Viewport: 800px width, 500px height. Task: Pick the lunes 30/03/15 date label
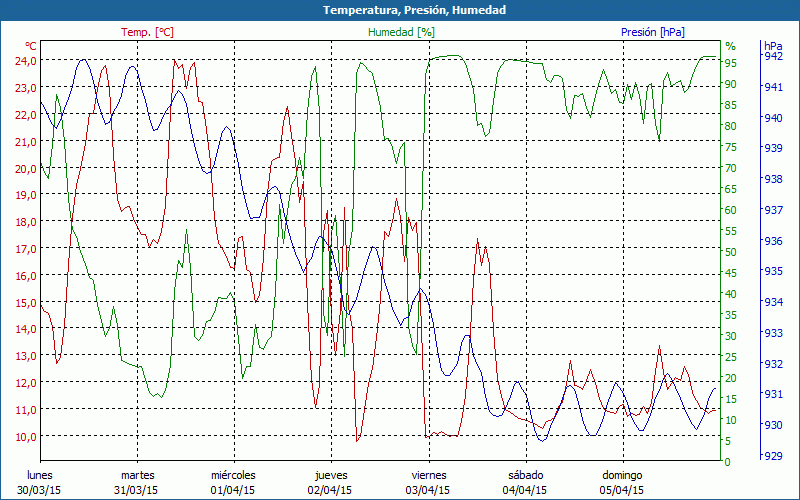click(x=40, y=482)
